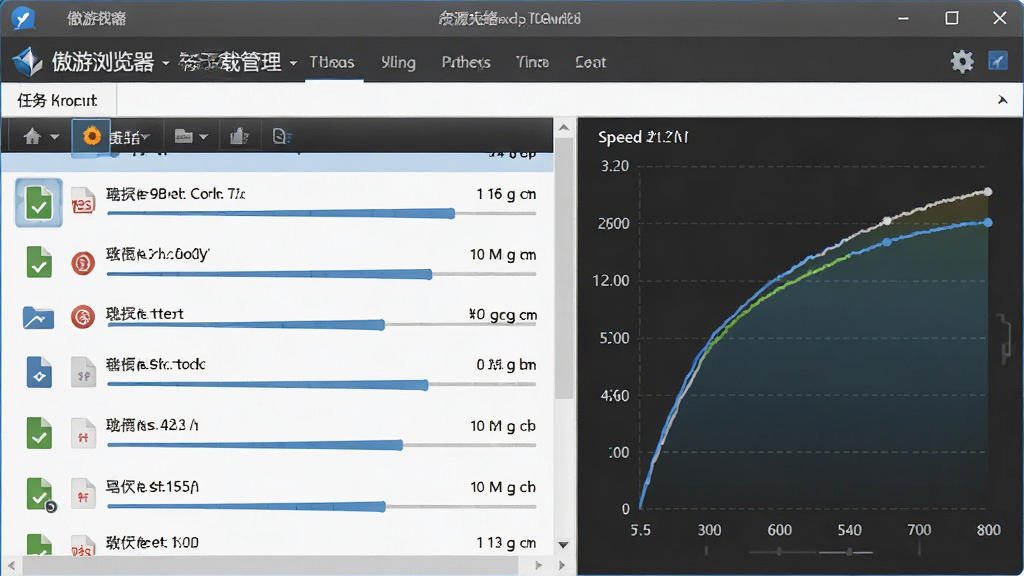The height and width of the screenshot is (576, 1024).
Task: Switch to the "Prtheys" tab
Action: (466, 62)
